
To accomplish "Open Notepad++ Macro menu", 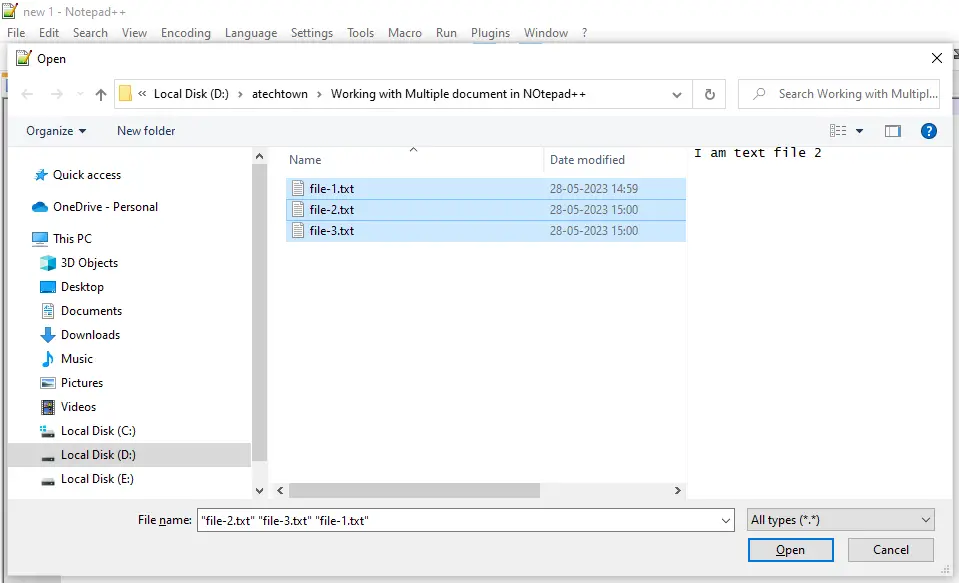I will tap(405, 33).
